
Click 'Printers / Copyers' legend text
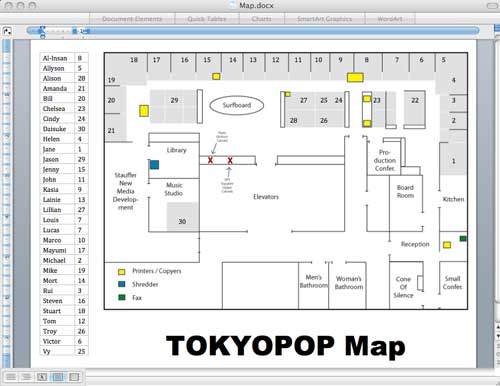pyautogui.click(x=157, y=271)
